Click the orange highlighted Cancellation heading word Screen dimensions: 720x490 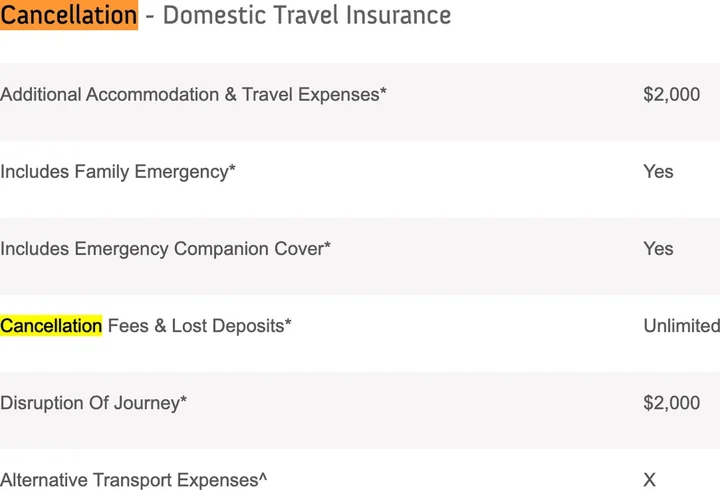(x=69, y=15)
